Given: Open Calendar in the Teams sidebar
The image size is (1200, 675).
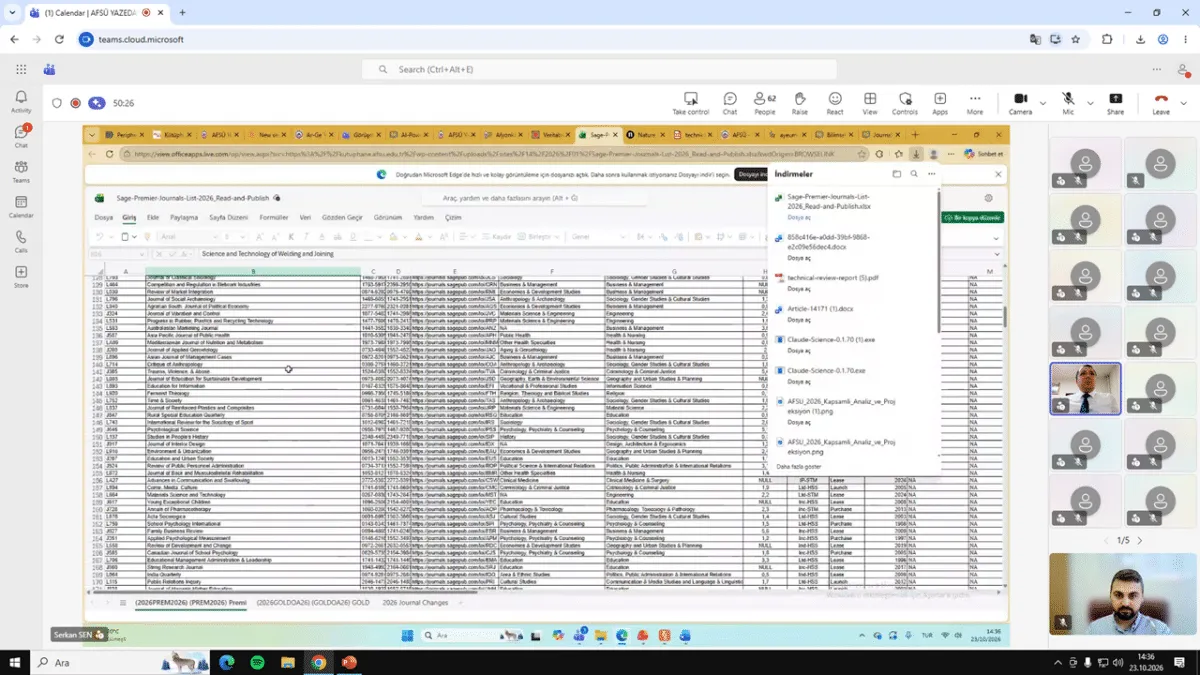Looking at the screenshot, I should (21, 206).
